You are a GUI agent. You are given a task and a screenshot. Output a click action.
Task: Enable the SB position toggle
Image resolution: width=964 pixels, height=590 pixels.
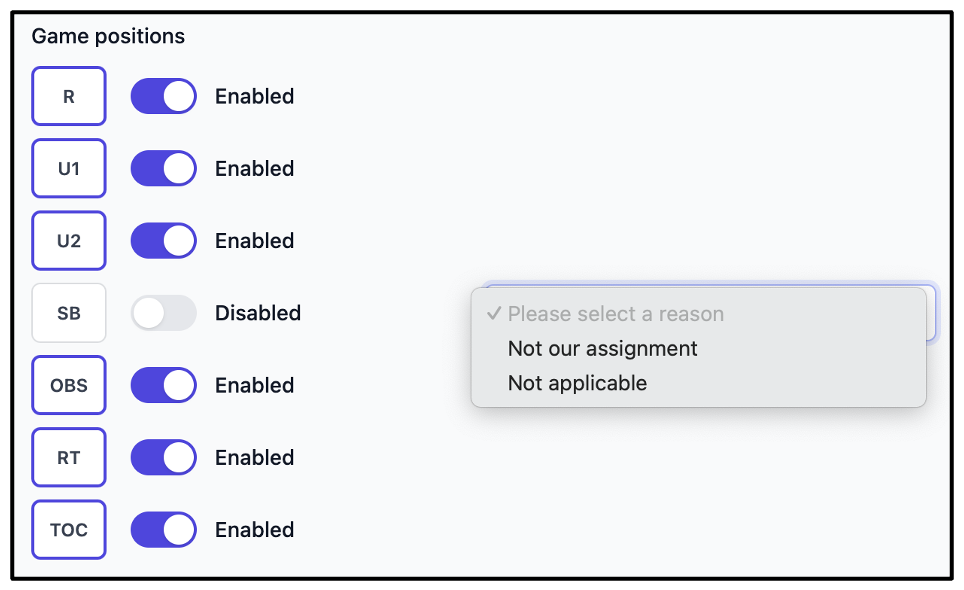point(164,313)
